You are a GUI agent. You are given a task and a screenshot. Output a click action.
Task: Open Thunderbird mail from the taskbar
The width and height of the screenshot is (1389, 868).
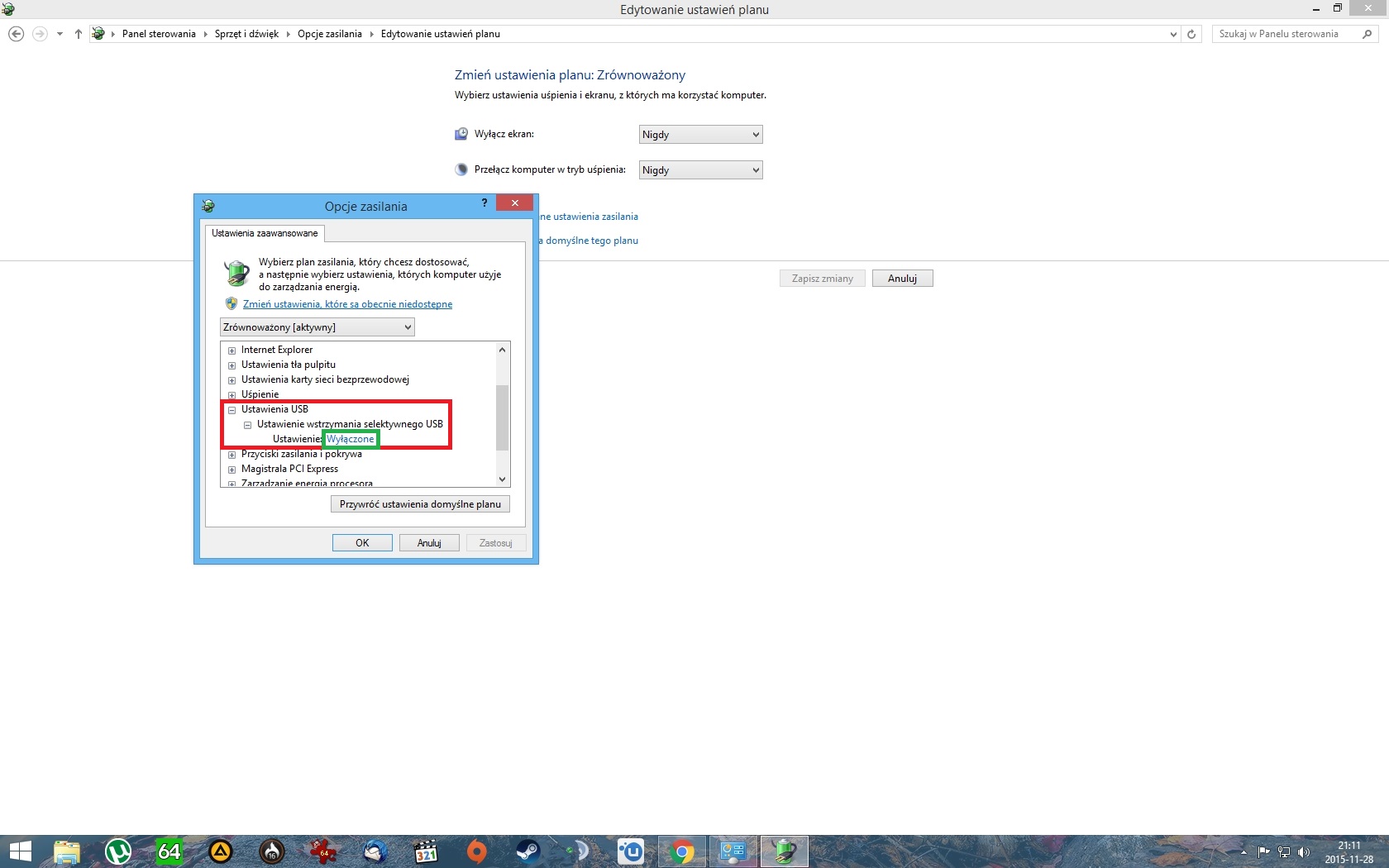click(375, 851)
